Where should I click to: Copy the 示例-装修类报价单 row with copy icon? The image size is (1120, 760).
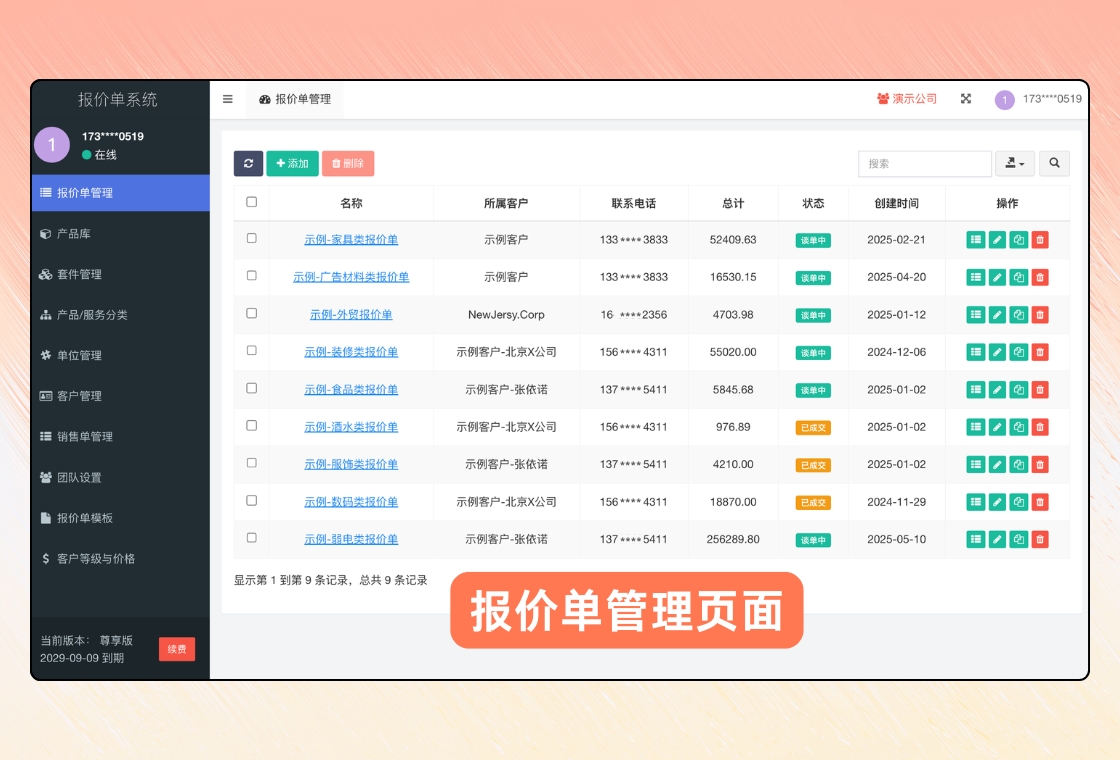coord(1018,352)
